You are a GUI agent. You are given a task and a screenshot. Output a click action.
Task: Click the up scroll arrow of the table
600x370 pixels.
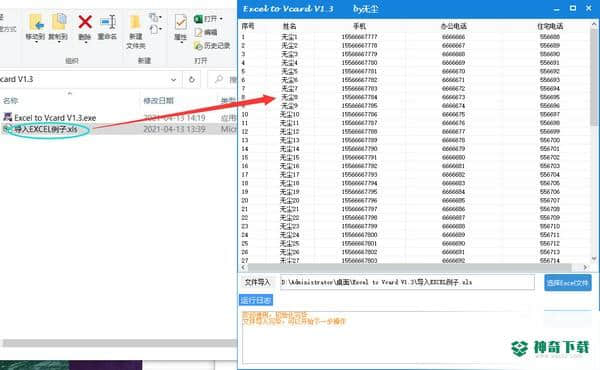pos(594,24)
